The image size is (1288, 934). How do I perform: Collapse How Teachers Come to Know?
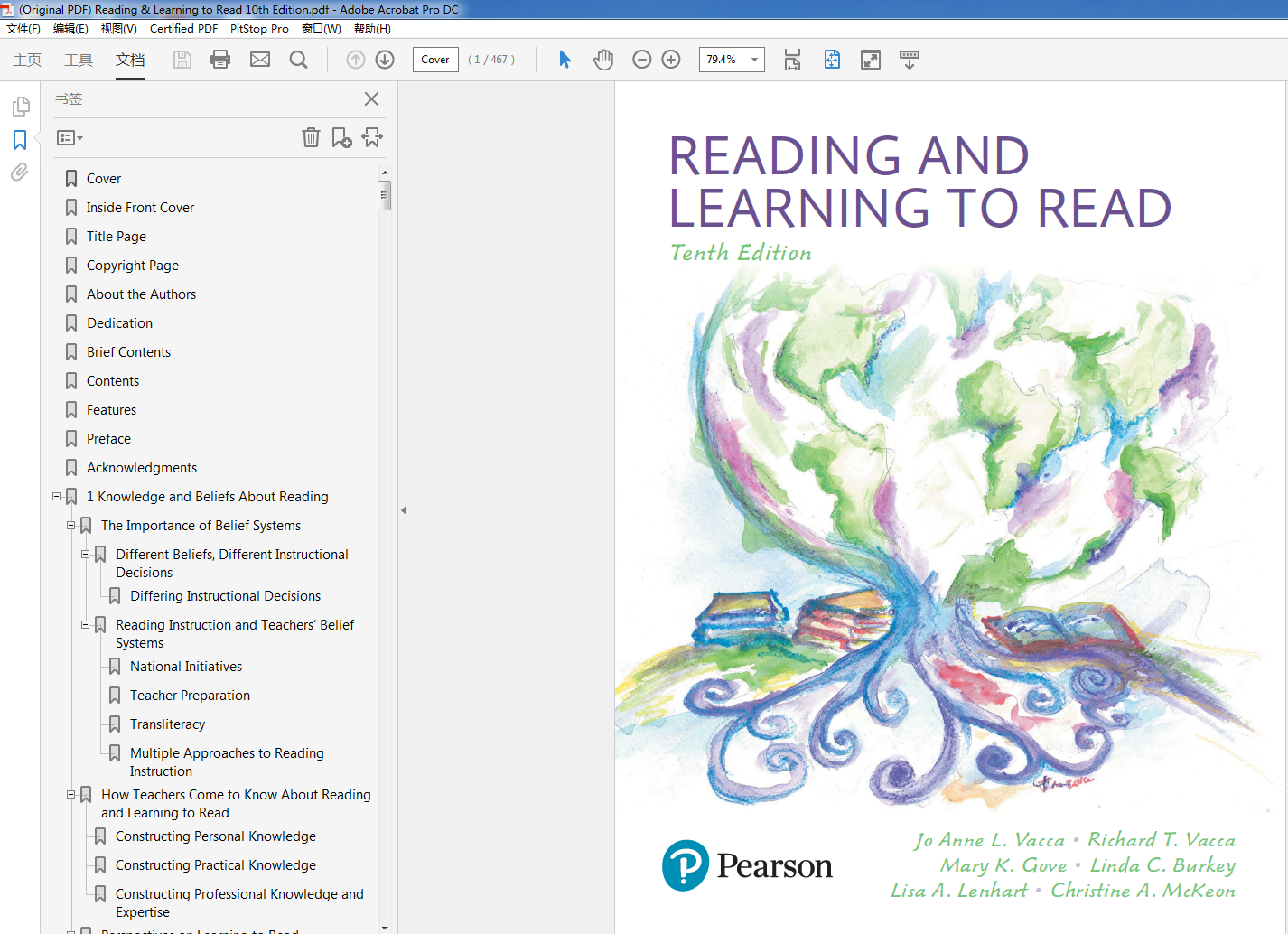click(x=71, y=795)
